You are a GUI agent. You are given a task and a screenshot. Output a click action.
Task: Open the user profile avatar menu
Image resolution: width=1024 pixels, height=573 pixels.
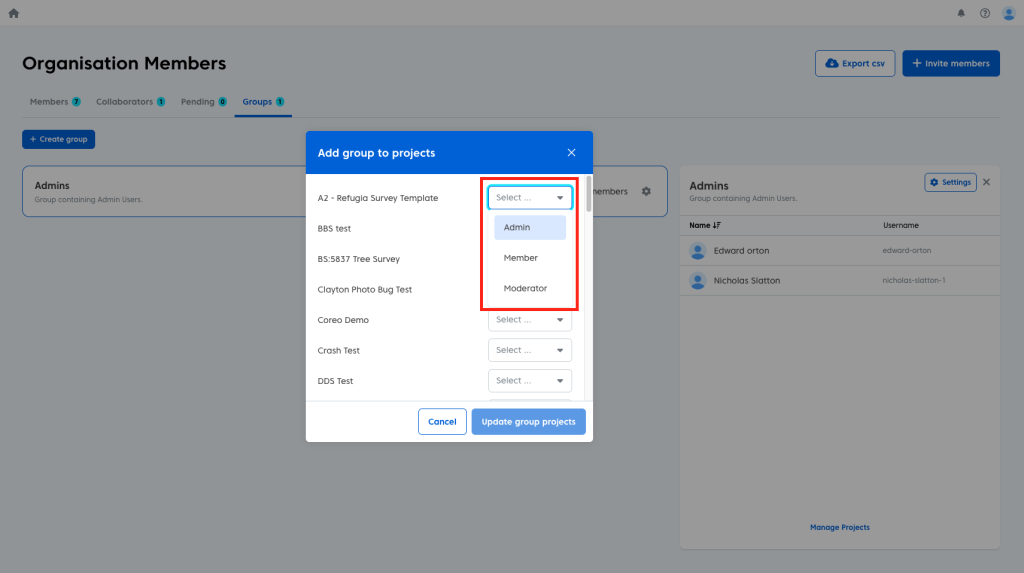[x=1008, y=13]
